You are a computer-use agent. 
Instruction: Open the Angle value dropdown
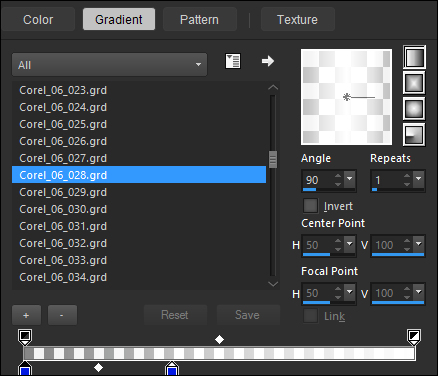click(x=349, y=179)
